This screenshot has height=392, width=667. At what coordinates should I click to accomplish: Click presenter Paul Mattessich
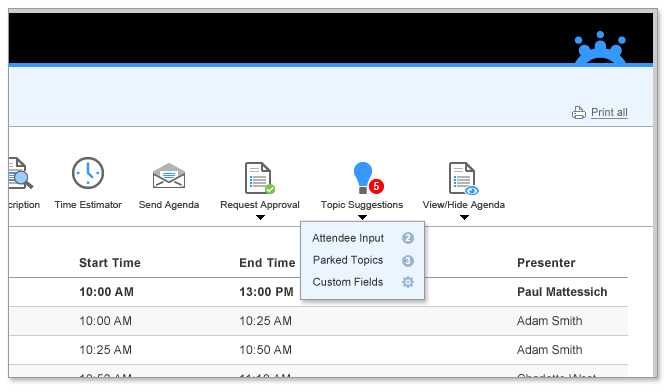562,292
